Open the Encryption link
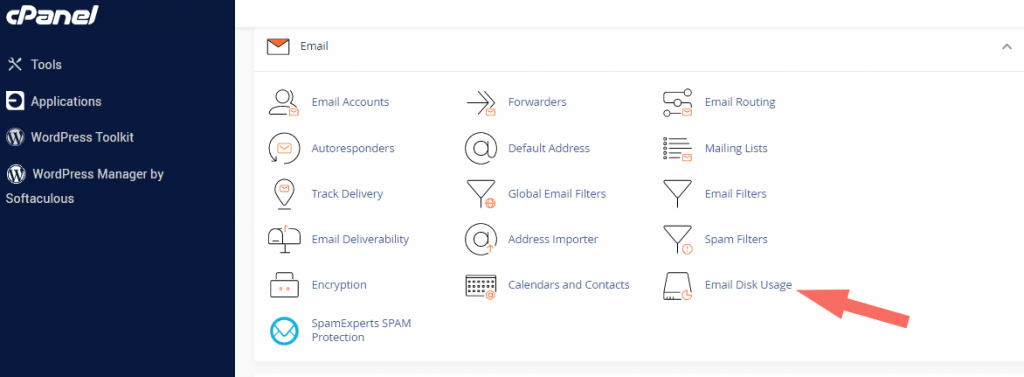Viewport: 1024px width, 377px height. point(339,285)
